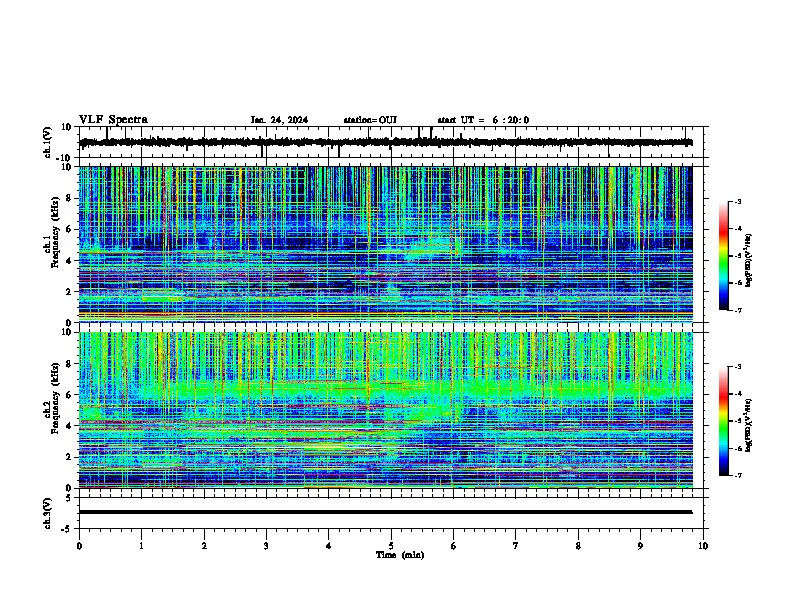Click tick label "0" on the Time axis
Image resolution: width=792 pixels, height=612 pixels.
pos(79,546)
